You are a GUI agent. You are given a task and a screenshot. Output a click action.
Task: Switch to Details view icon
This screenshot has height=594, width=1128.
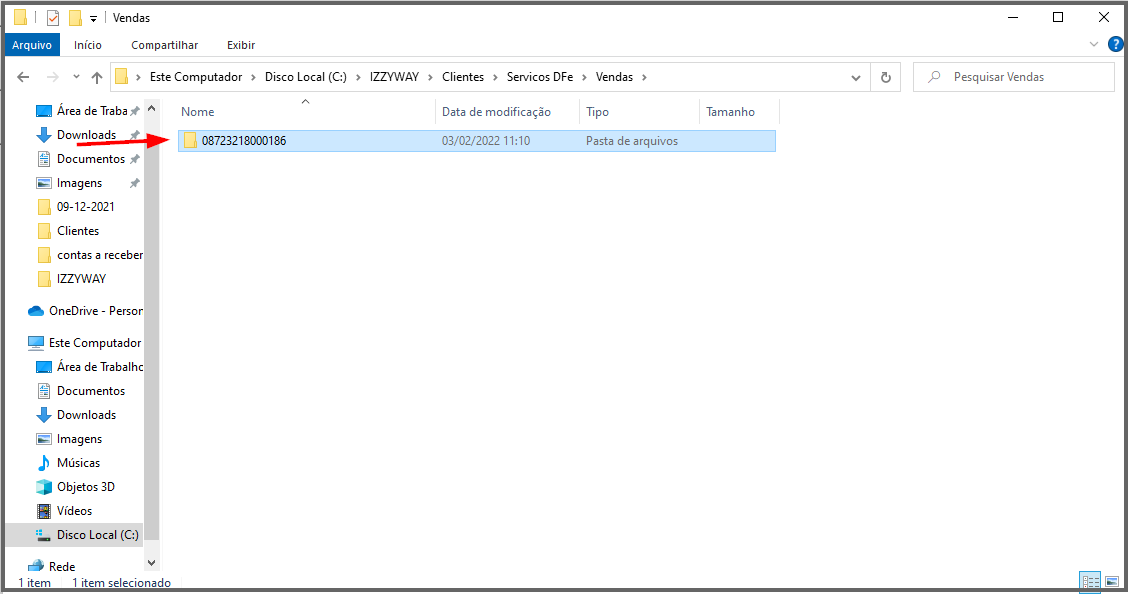click(x=1090, y=582)
